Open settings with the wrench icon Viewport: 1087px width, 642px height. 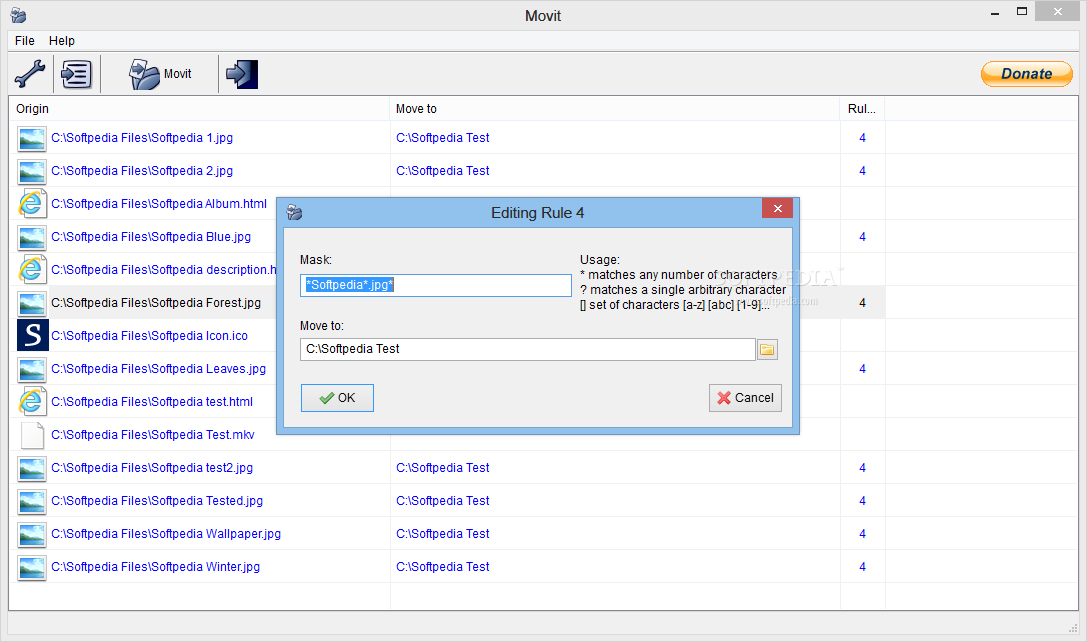(x=30, y=73)
